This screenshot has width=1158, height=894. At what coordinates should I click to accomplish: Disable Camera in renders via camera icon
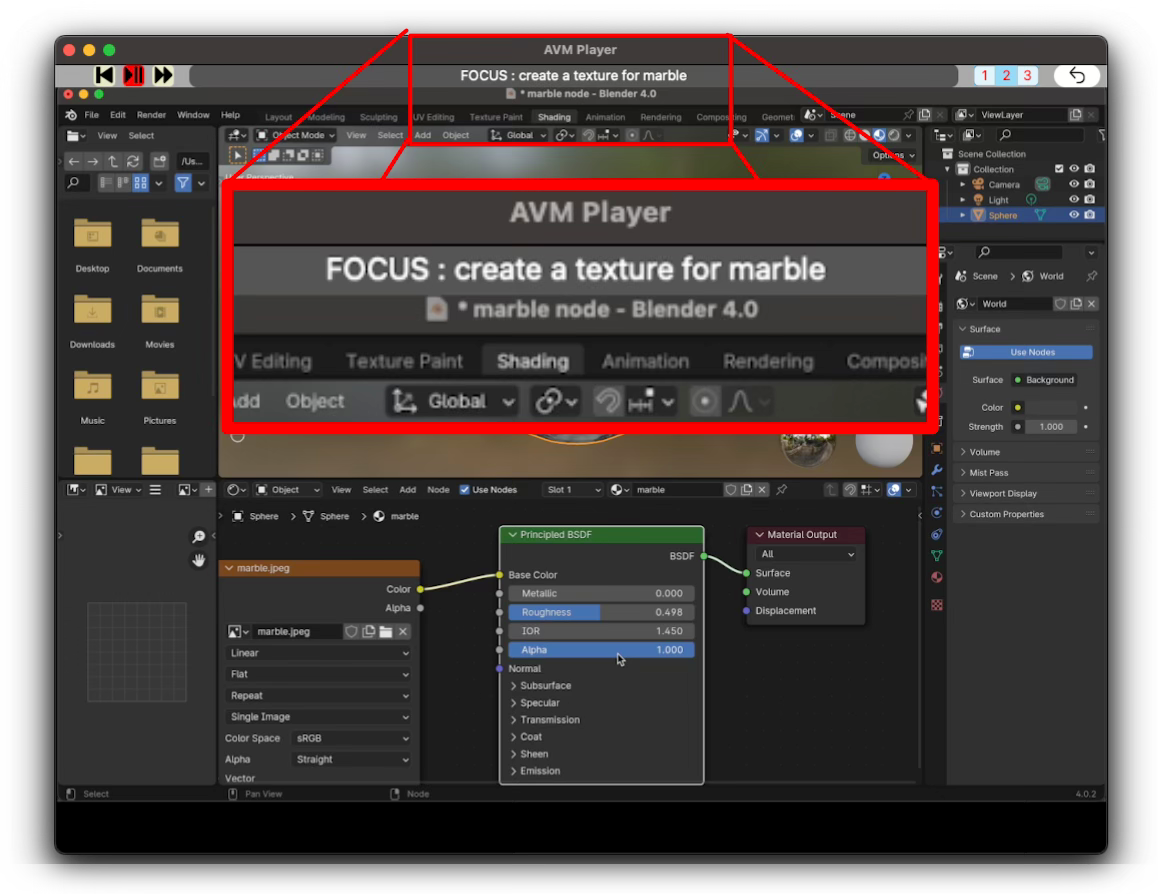[x=1089, y=185]
